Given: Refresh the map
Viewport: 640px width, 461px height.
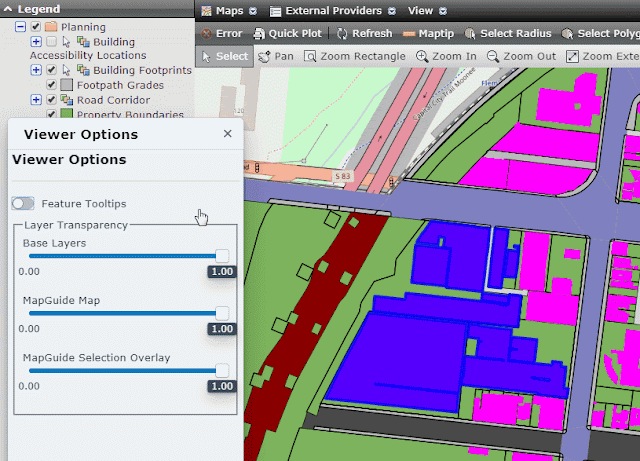Looking at the screenshot, I should point(364,33).
